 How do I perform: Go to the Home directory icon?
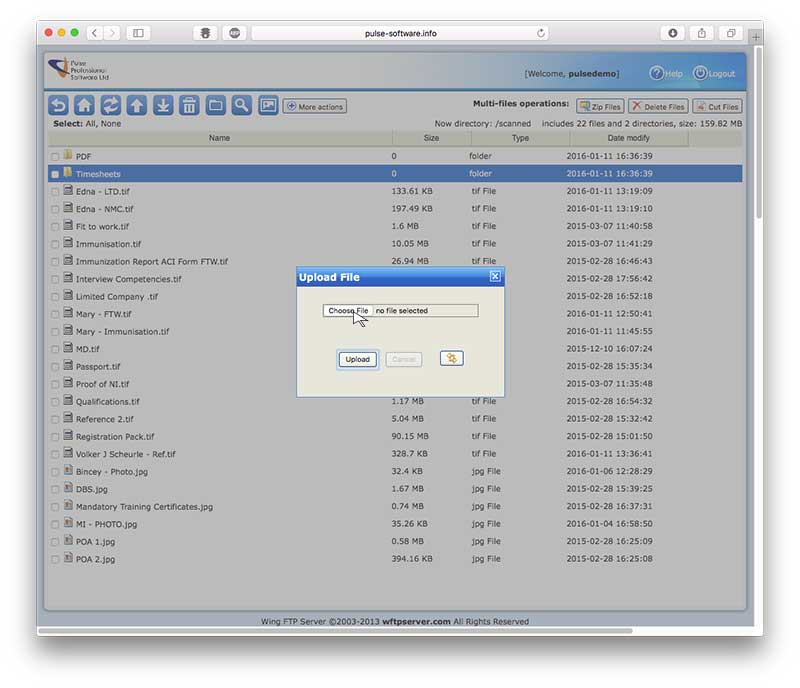pyautogui.click(x=85, y=105)
